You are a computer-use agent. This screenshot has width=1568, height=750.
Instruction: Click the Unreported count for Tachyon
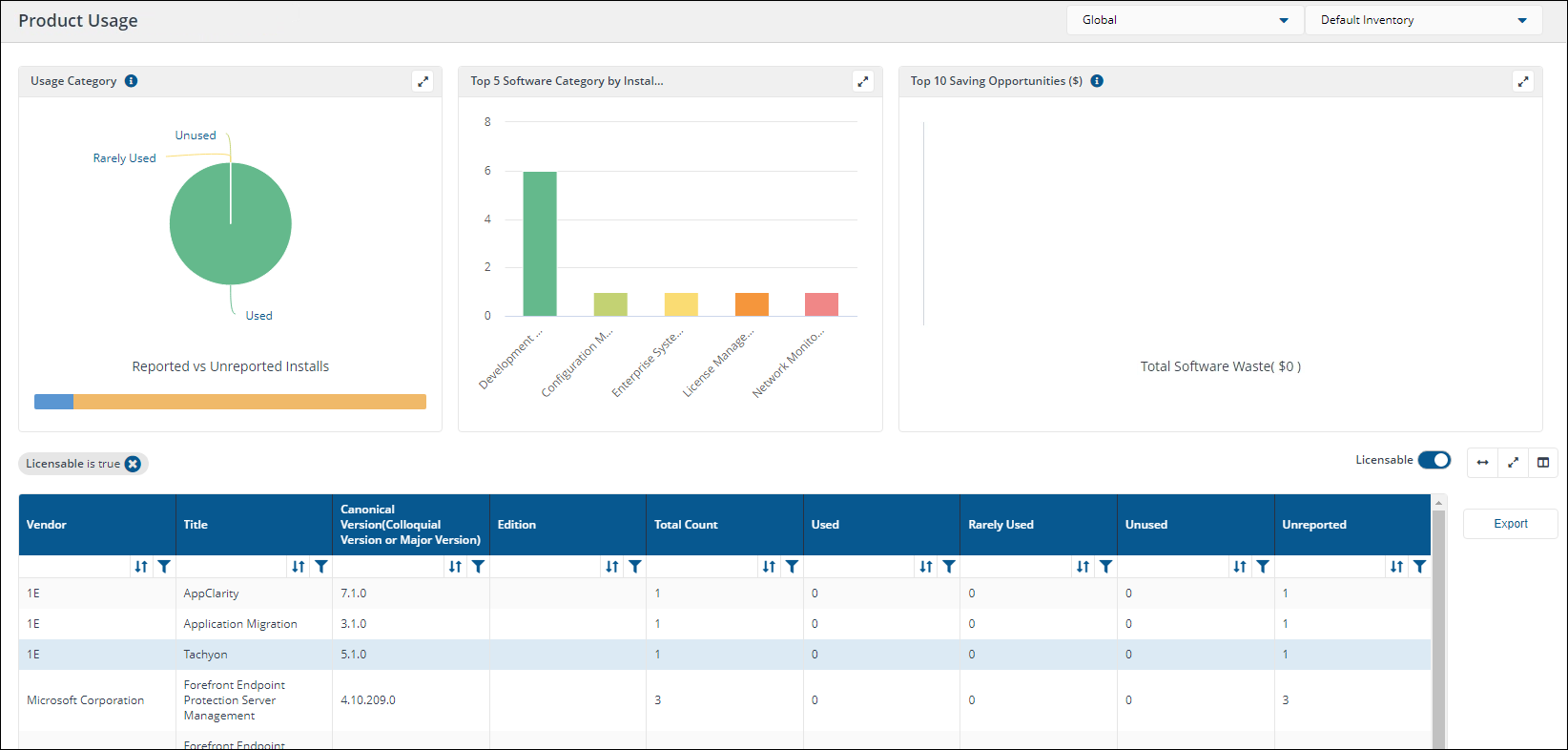[1286, 655]
